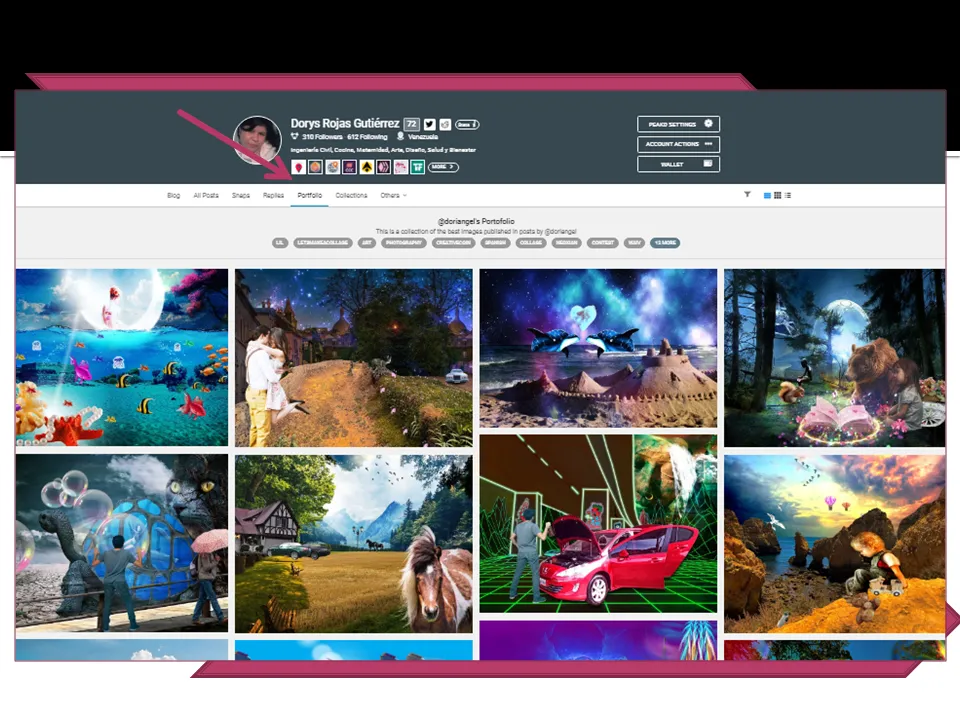Filter by the WAIV tag
Screen dimensions: 960x720
635,243
